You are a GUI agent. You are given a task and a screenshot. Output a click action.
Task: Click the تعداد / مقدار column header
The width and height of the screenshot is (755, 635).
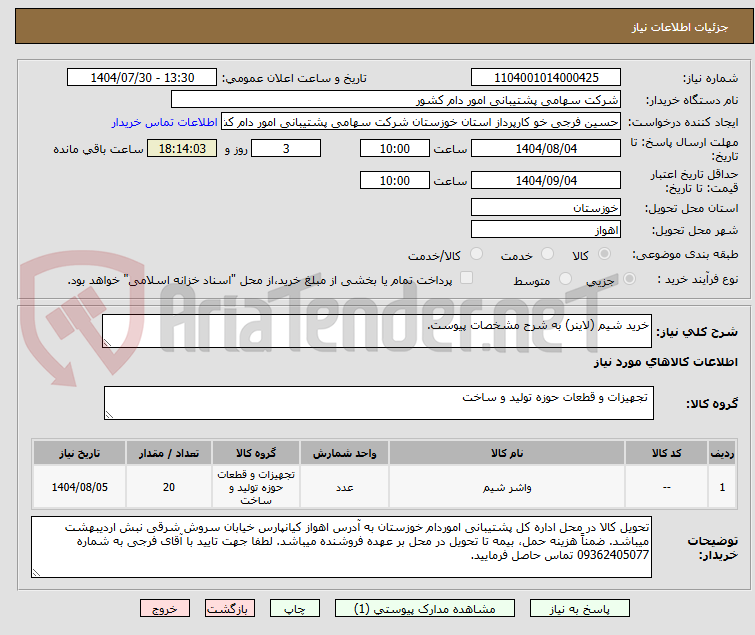(169, 453)
